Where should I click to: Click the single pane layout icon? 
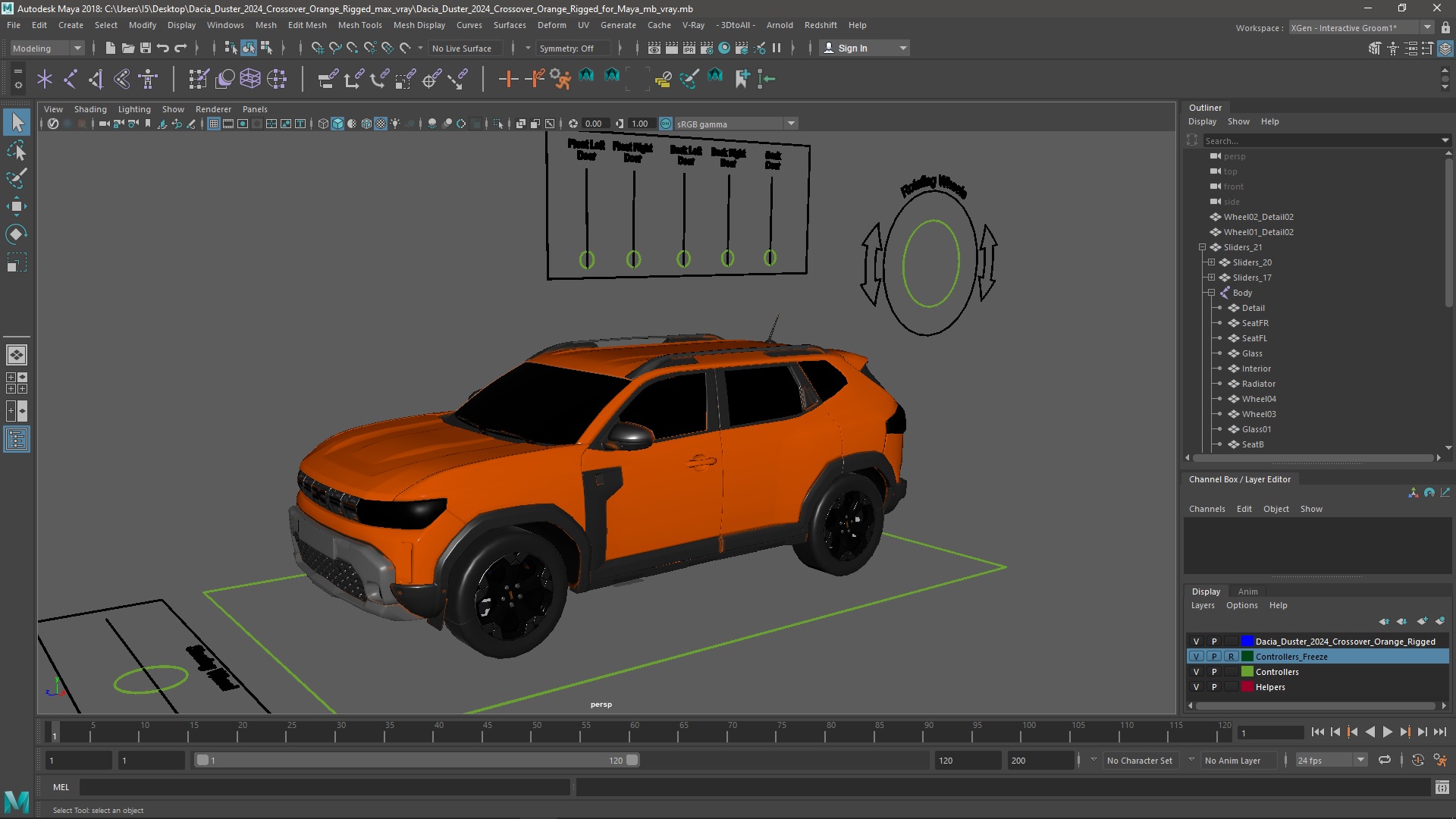(17, 355)
